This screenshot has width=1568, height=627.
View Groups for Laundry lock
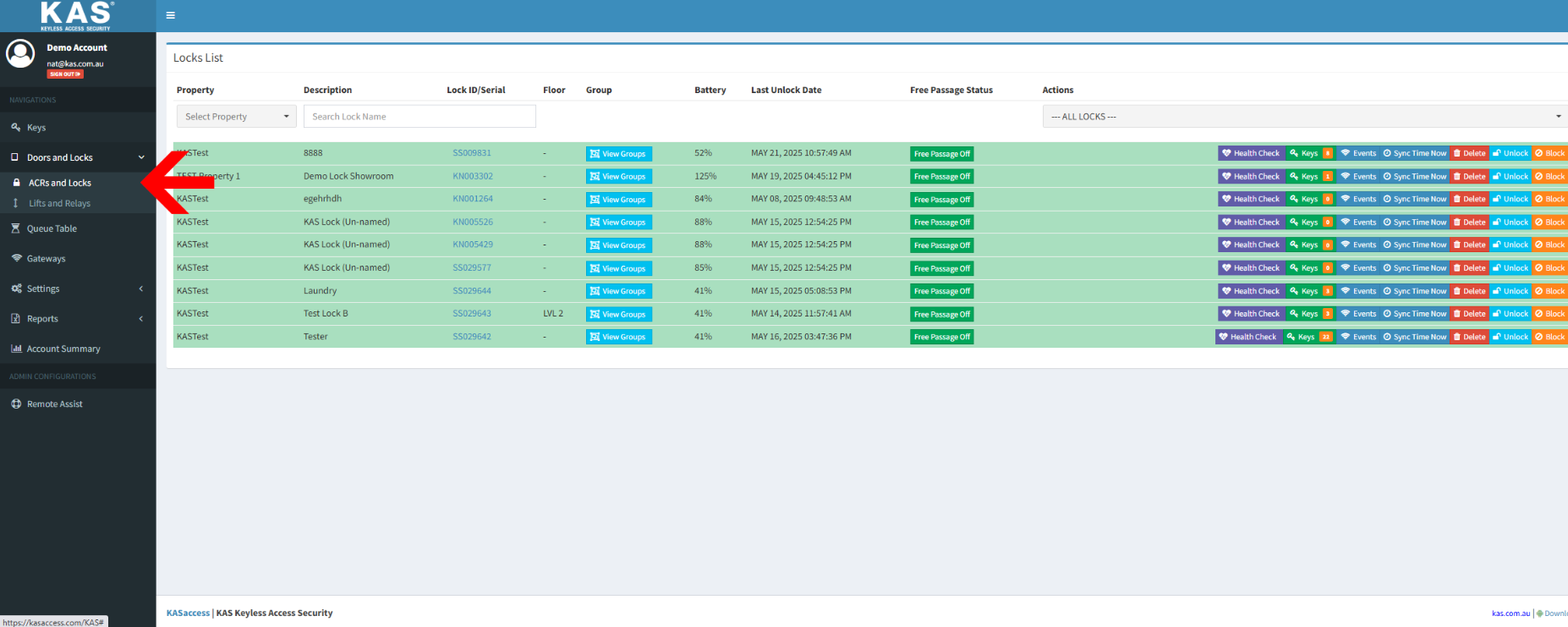pos(619,291)
